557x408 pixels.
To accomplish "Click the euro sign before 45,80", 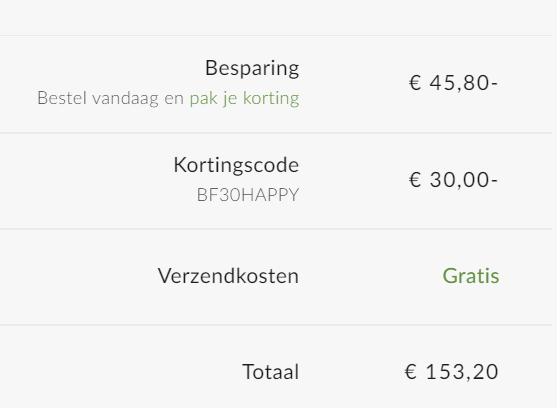I will point(415,83).
